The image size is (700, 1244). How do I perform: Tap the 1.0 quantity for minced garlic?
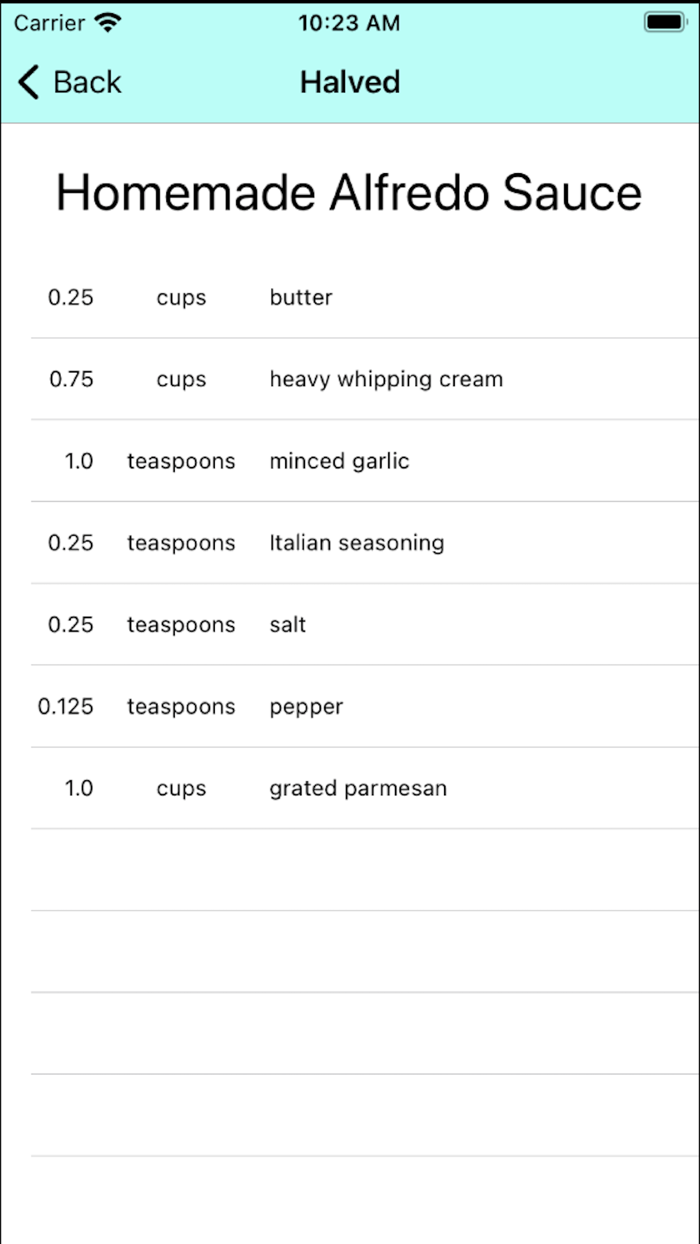[x=79, y=461]
